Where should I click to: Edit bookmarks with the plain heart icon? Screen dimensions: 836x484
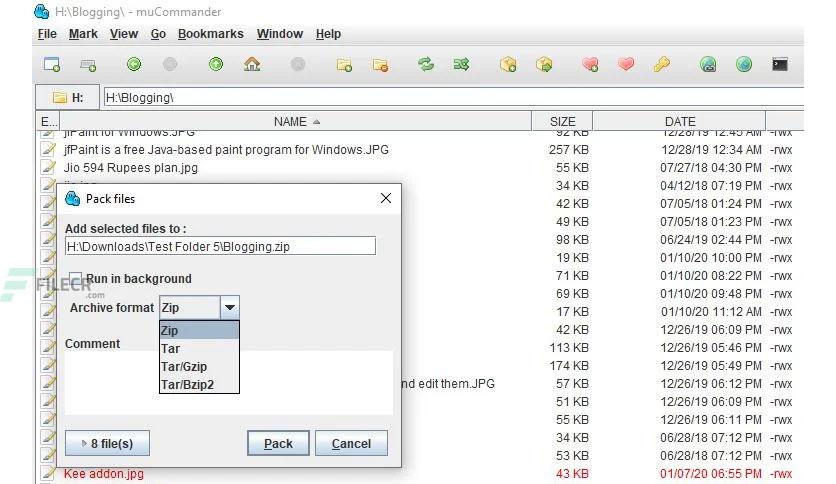click(626, 64)
